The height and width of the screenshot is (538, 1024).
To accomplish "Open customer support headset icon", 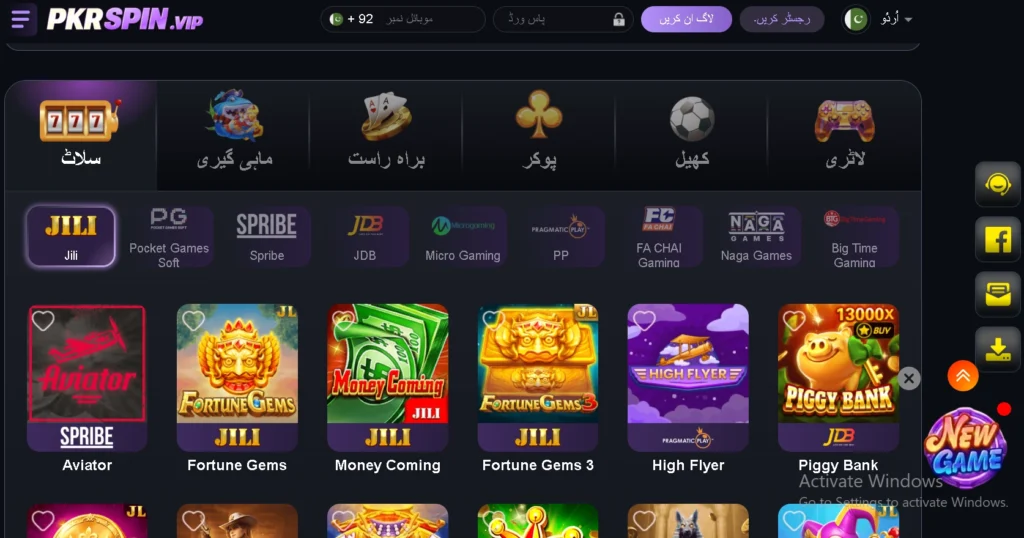I will pos(997,184).
